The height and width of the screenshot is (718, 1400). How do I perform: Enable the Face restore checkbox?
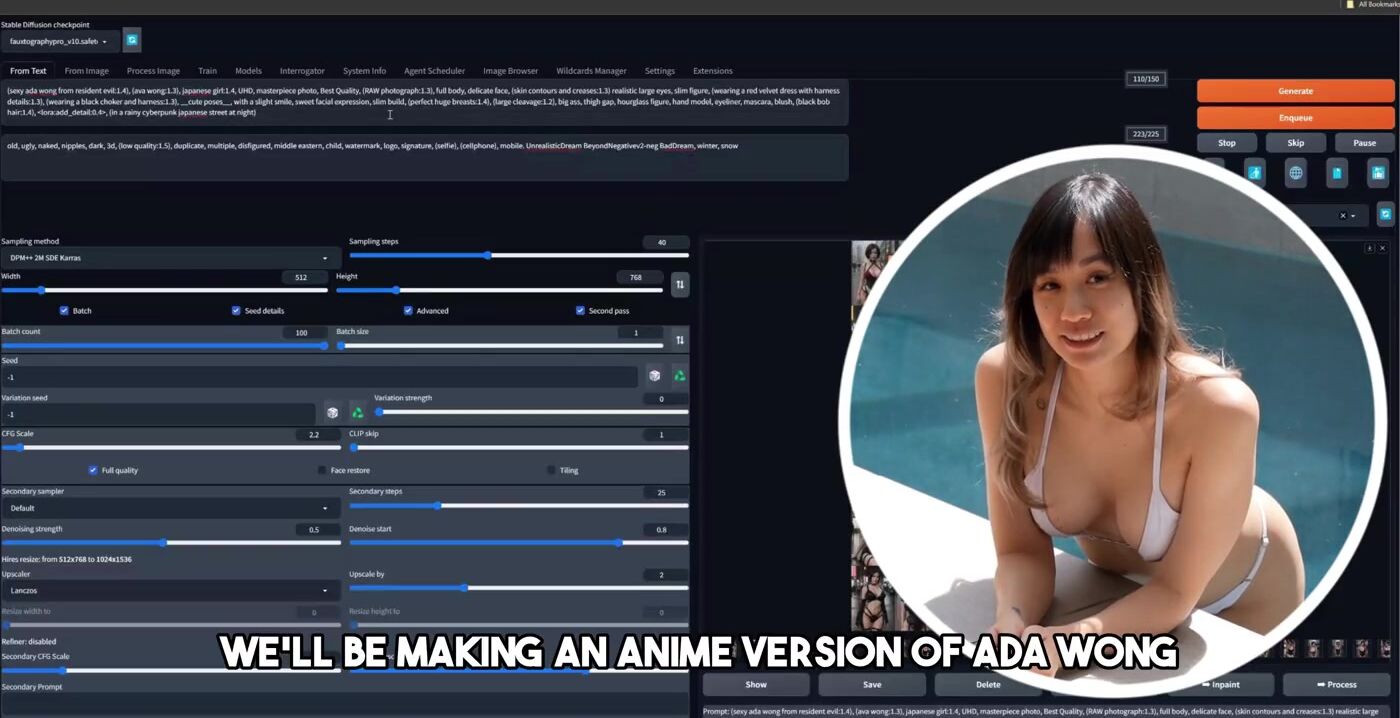322,470
